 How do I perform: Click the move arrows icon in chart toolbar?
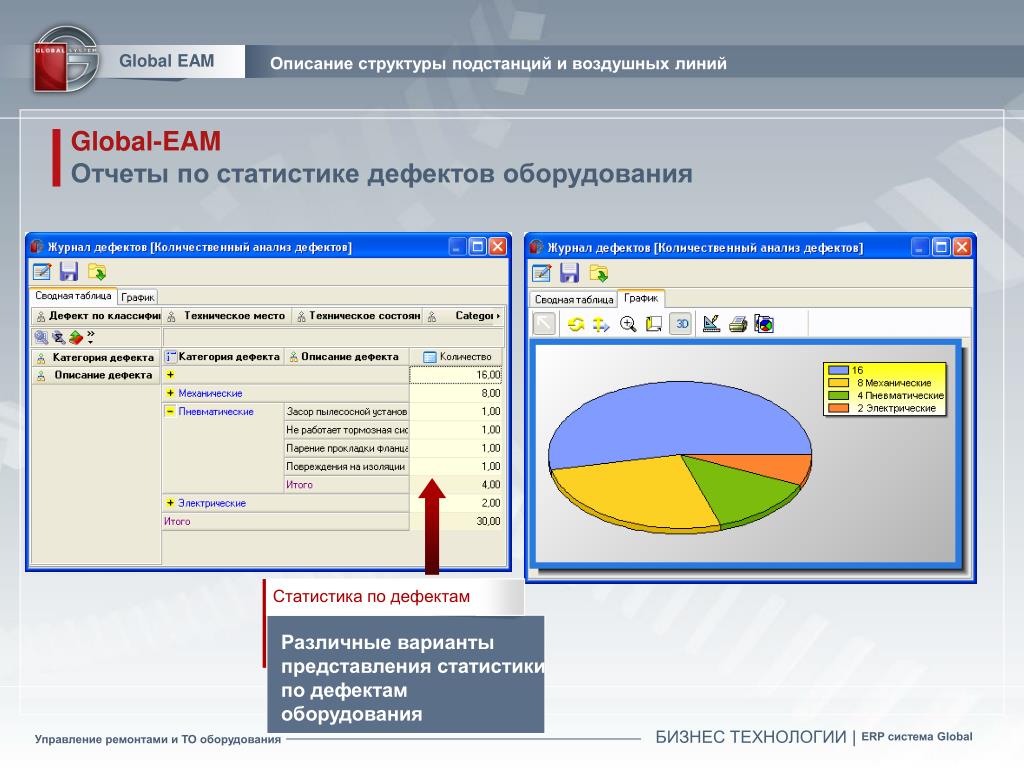click(601, 324)
